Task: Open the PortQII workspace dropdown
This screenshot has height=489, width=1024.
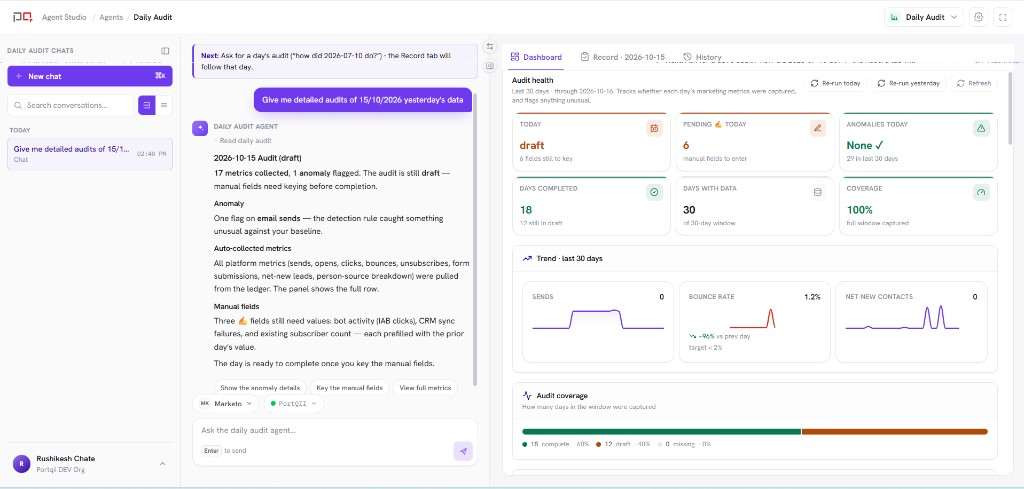Action: (293, 403)
